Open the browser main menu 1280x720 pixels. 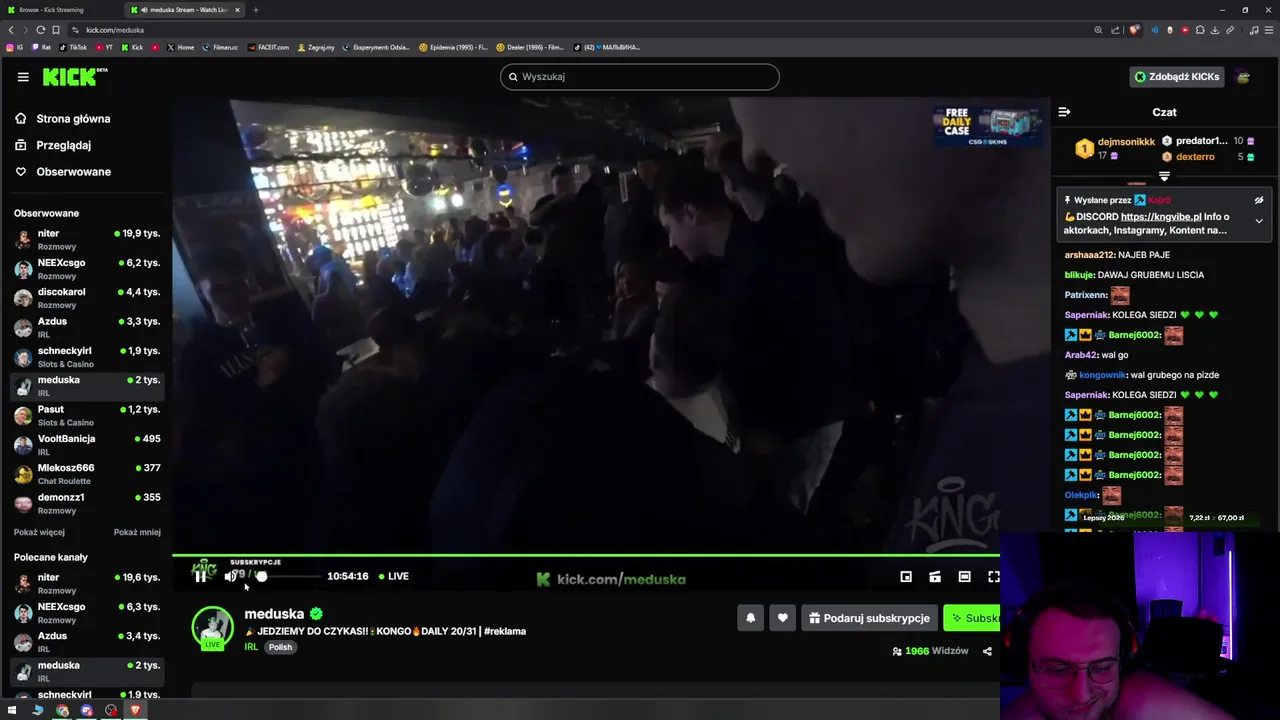click(x=1269, y=30)
